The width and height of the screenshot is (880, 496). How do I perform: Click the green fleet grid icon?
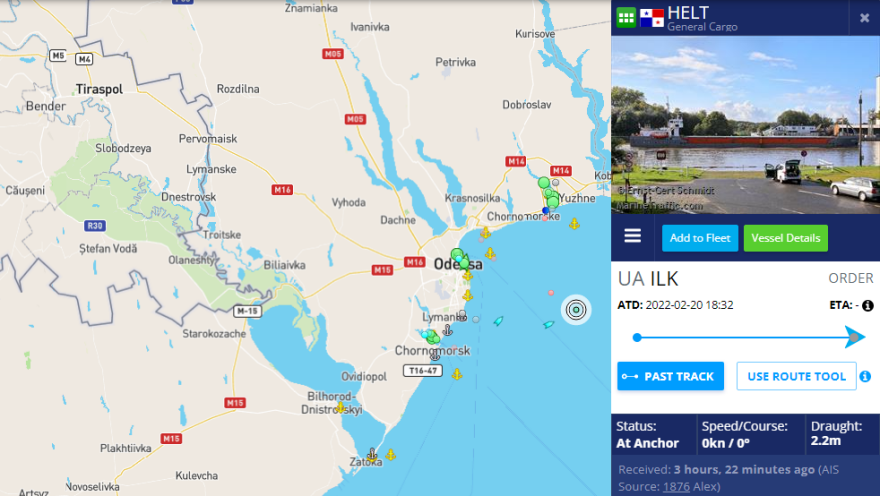[626, 17]
